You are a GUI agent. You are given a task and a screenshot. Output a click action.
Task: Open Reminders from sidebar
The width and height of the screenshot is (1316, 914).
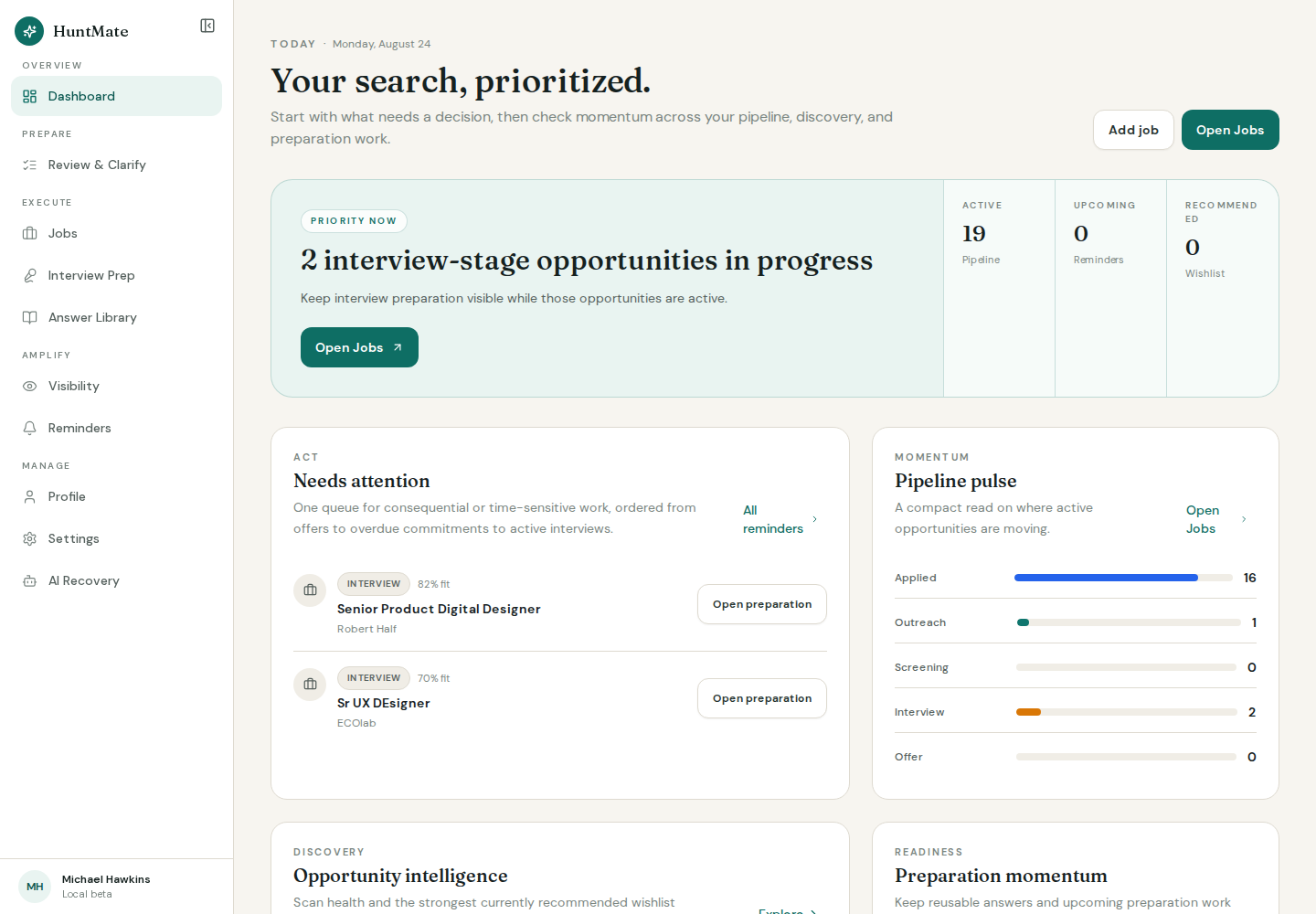[x=116, y=428]
